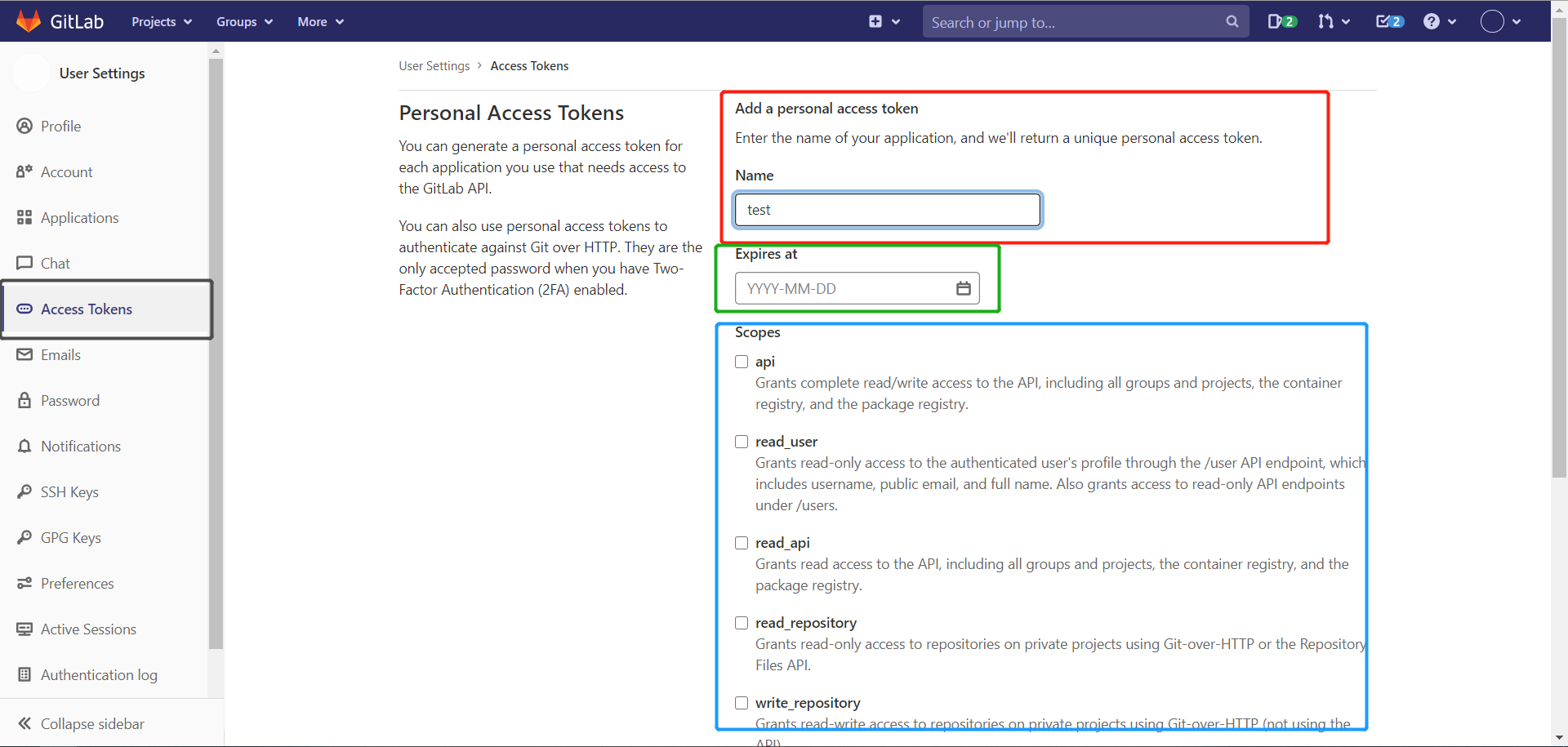The width and height of the screenshot is (1568, 747).
Task: Open Chat settings page
Action: coord(56,264)
